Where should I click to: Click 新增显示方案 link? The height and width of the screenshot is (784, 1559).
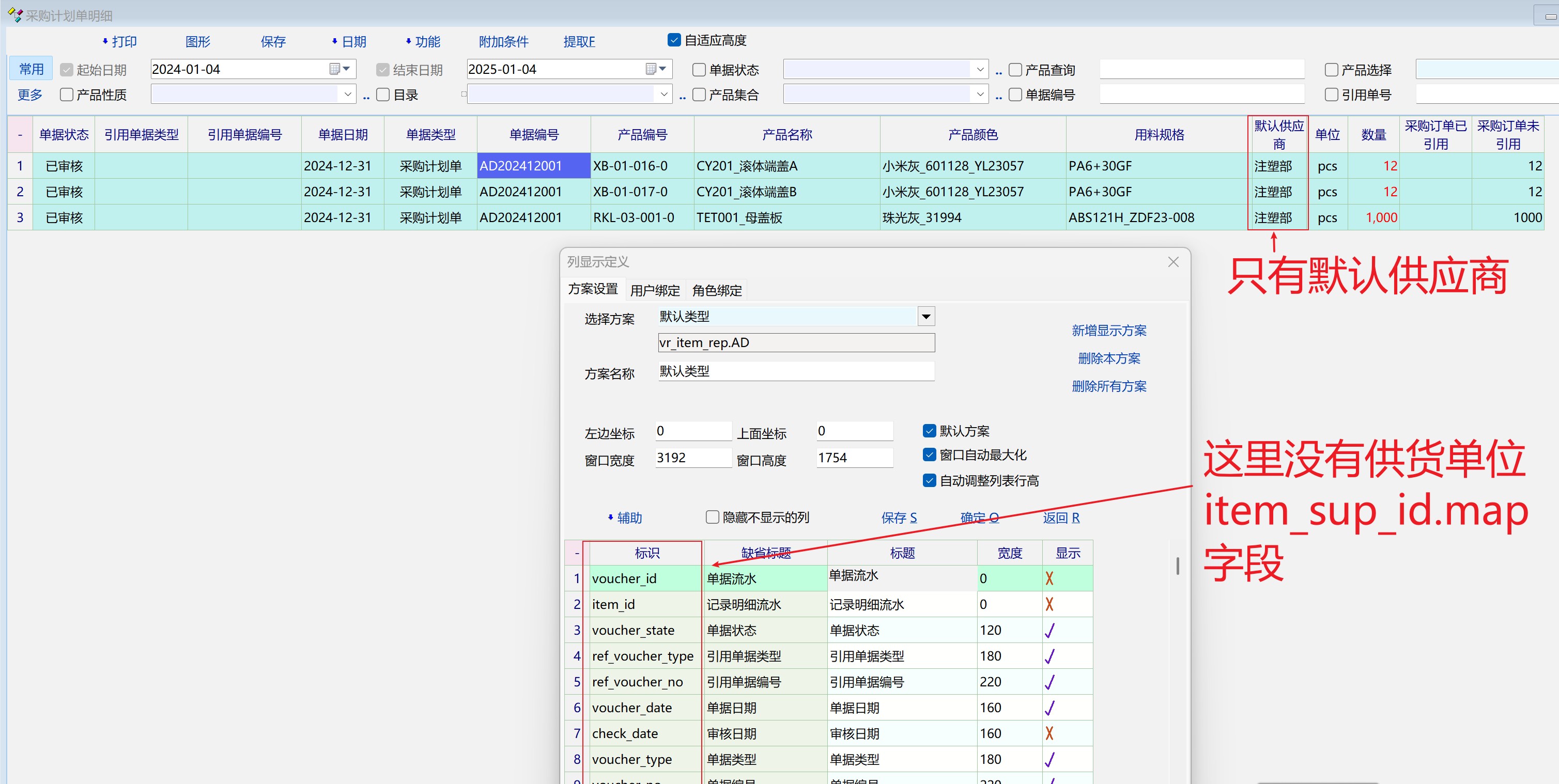click(1109, 331)
